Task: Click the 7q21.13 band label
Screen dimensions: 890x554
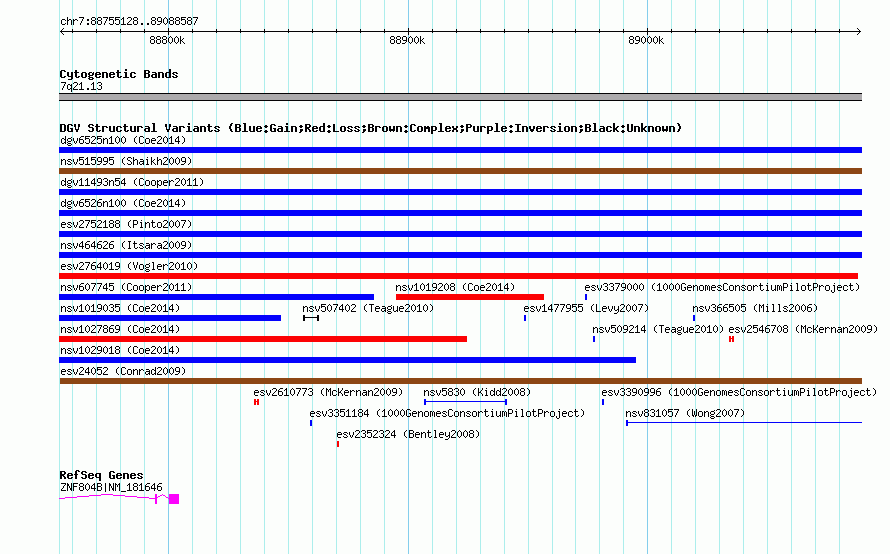Action: 81,86
